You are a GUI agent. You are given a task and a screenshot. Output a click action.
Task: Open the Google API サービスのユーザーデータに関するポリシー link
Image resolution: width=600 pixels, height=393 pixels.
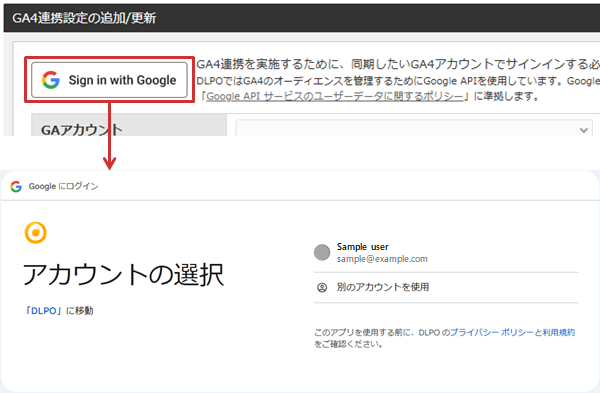334,96
